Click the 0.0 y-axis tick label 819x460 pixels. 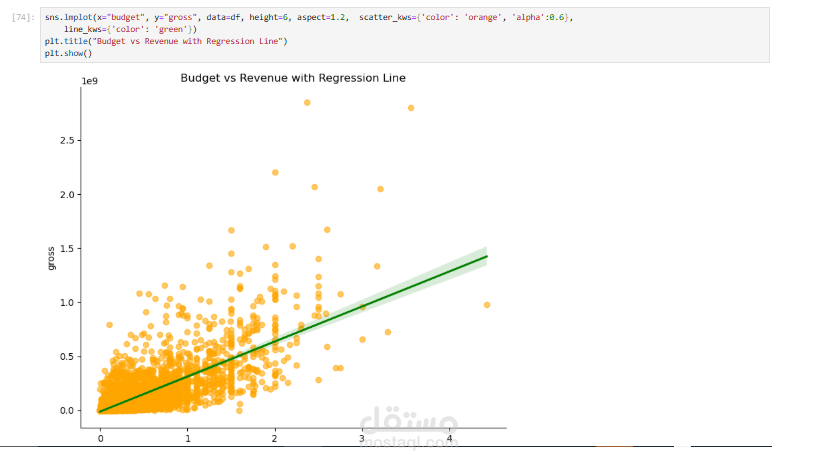[x=67, y=411]
